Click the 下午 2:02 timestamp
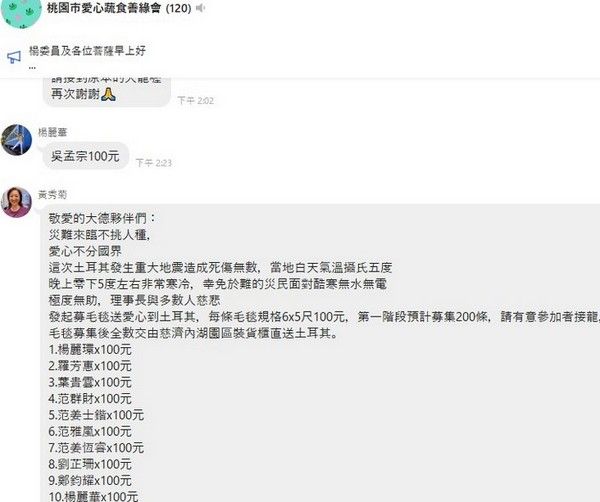The width and height of the screenshot is (600, 502). tap(196, 101)
